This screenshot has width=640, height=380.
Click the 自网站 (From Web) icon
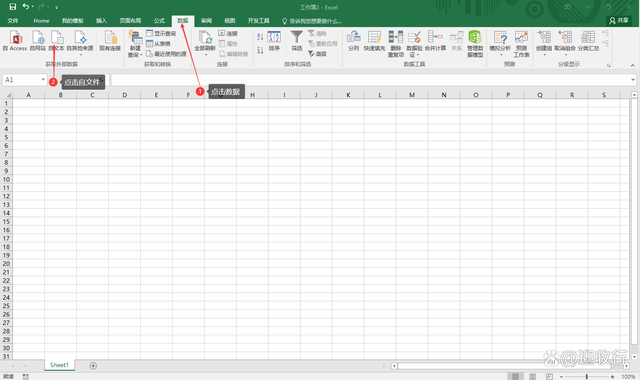(38, 40)
